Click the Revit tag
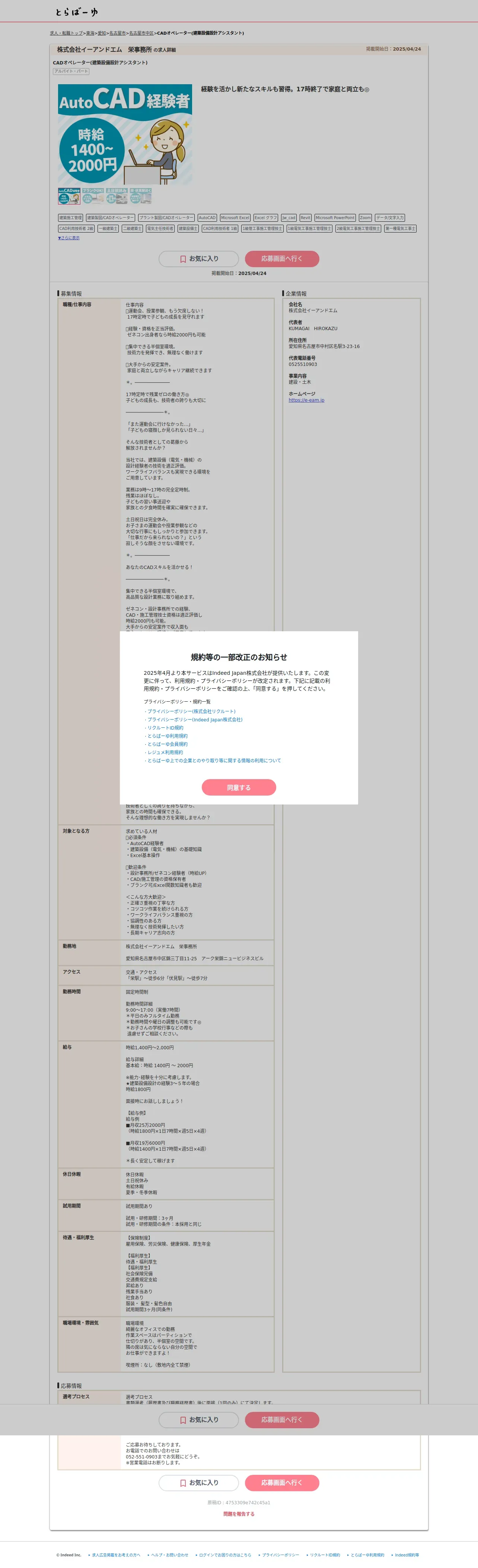Image resolution: width=478 pixels, height=1568 pixels. 305,217
